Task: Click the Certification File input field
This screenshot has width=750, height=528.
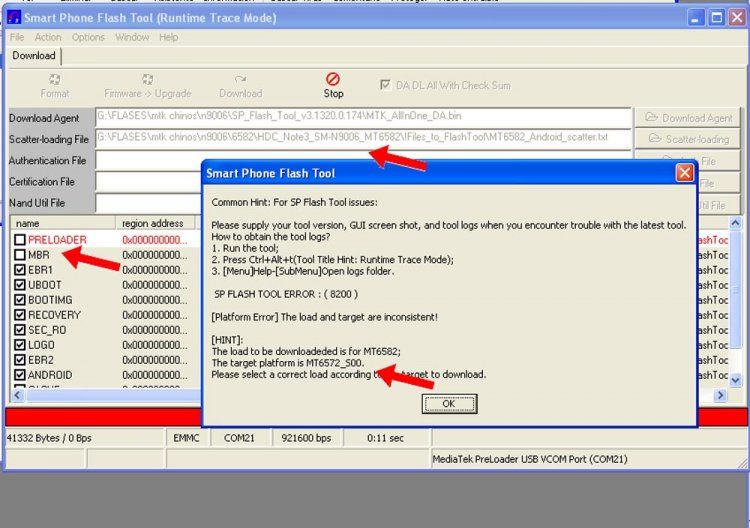Action: point(148,182)
